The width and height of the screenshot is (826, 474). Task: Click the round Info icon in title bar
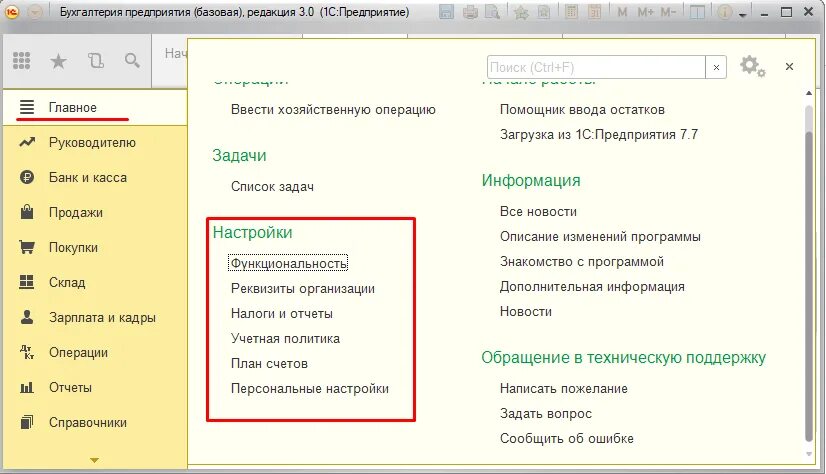pos(725,12)
